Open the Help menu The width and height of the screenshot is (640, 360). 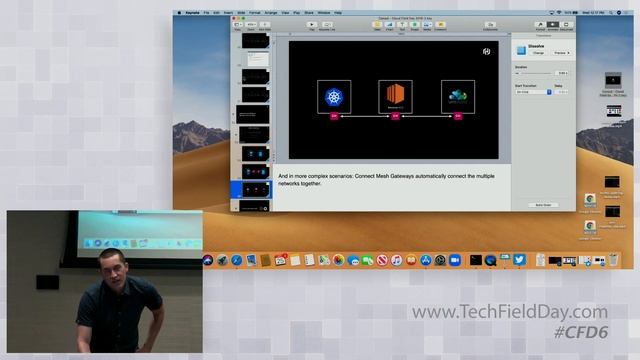tap(338, 13)
